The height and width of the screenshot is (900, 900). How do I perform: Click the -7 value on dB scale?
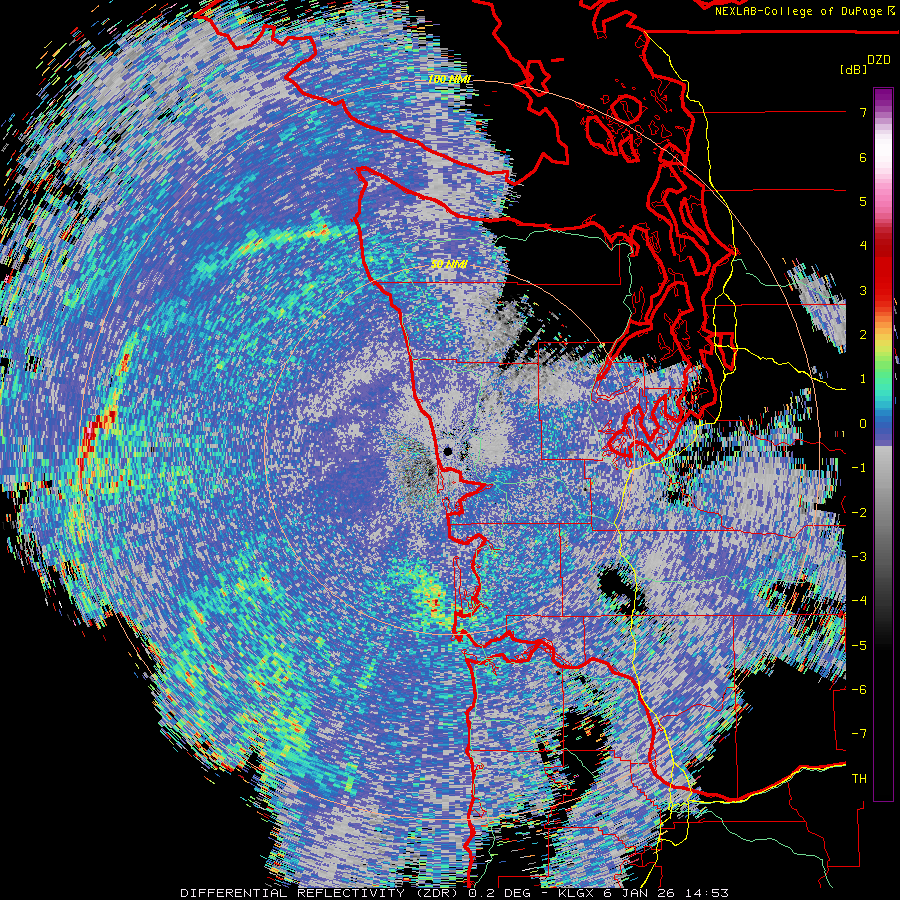(x=859, y=734)
